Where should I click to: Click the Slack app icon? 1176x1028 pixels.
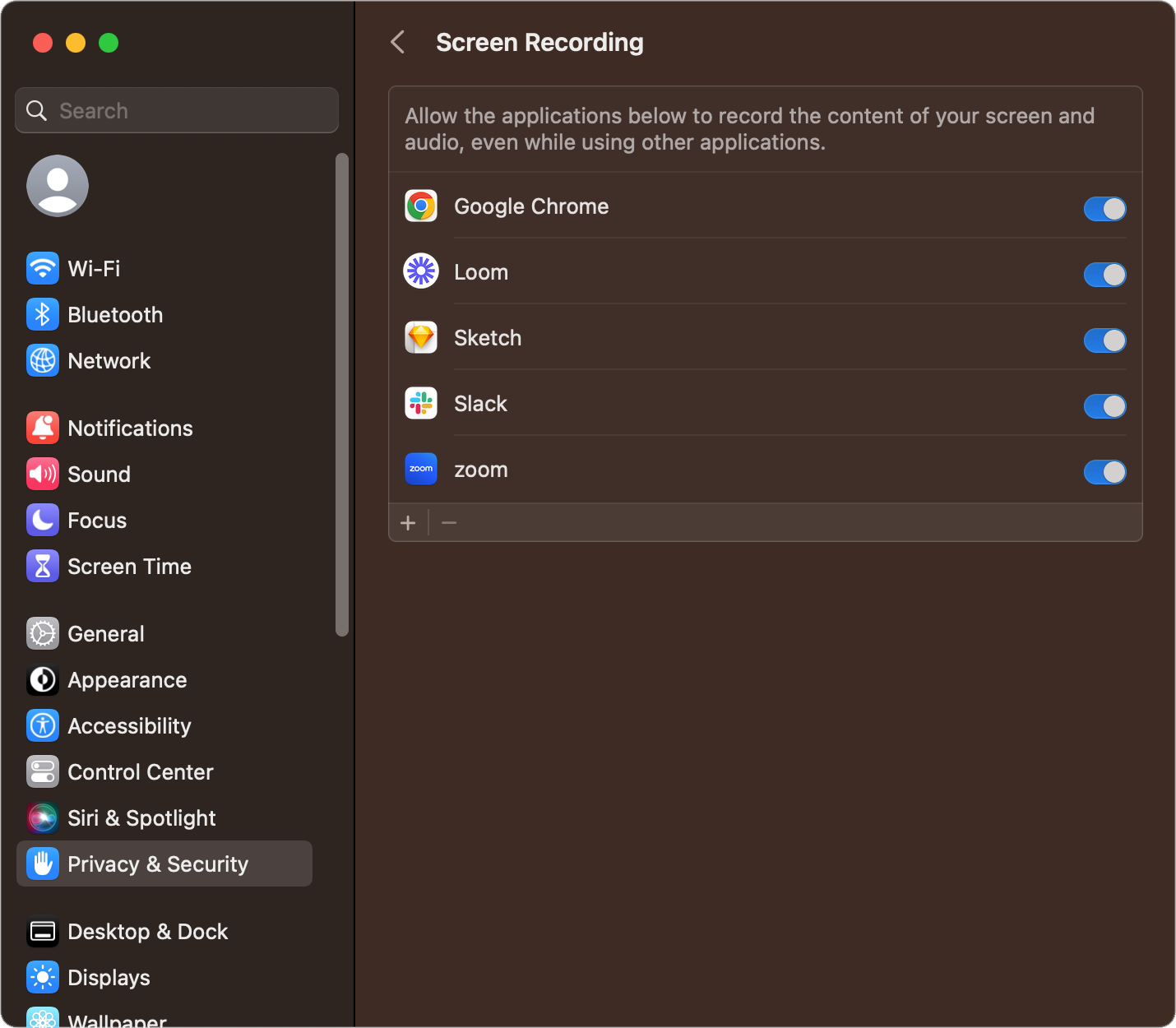[x=421, y=403]
